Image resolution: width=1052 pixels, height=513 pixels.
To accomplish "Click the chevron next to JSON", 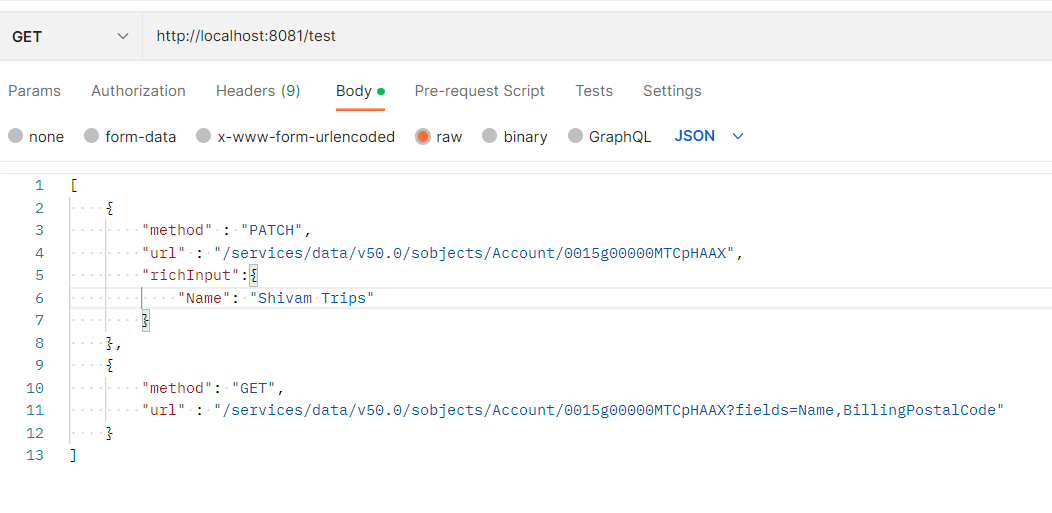I will [x=738, y=137].
